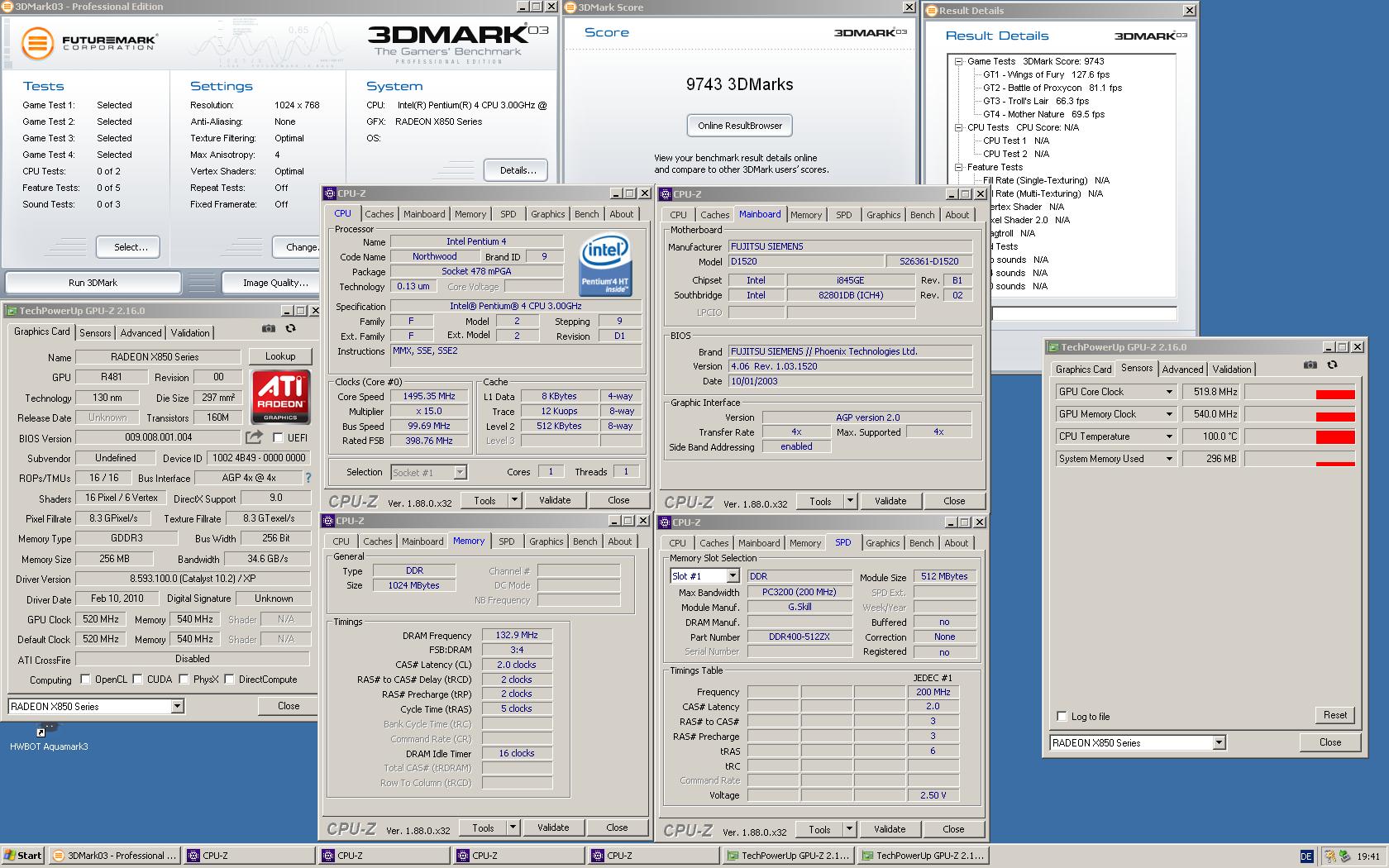This screenshot has height=868, width=1389.
Task: Click the ATI Radeon logo in GPU-Z
Action: 280,397
